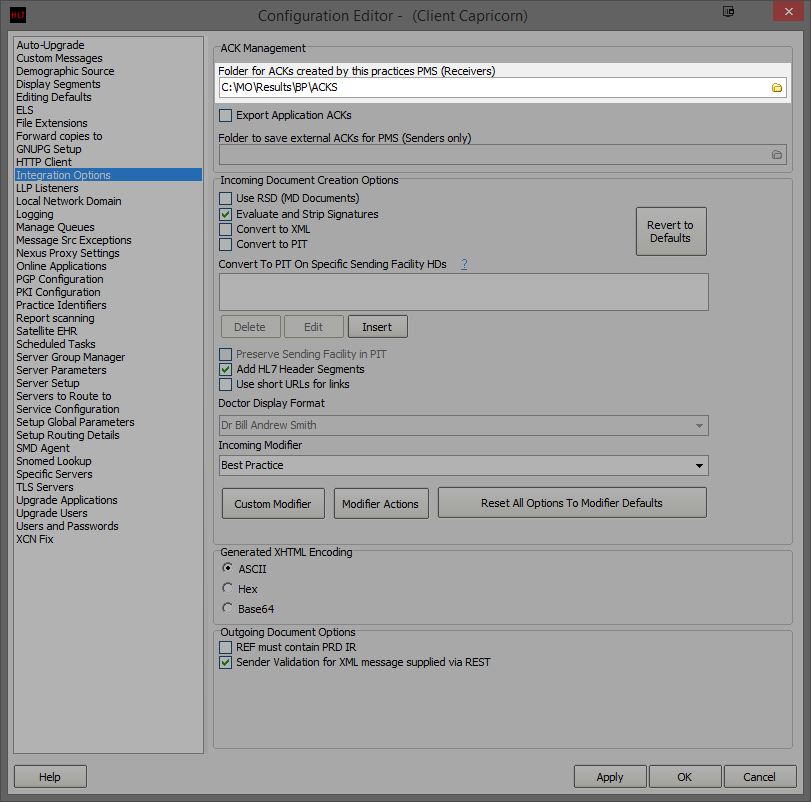The image size is (811, 802).
Task: Click the ACKs folder path input field
Action: coord(490,88)
